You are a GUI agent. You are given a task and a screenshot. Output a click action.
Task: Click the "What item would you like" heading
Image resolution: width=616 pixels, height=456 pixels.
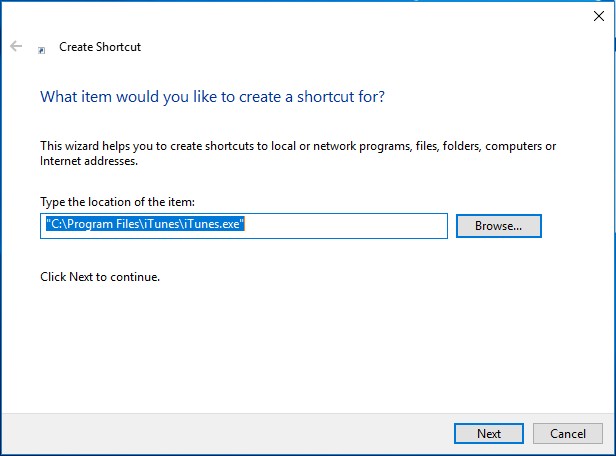click(x=212, y=97)
